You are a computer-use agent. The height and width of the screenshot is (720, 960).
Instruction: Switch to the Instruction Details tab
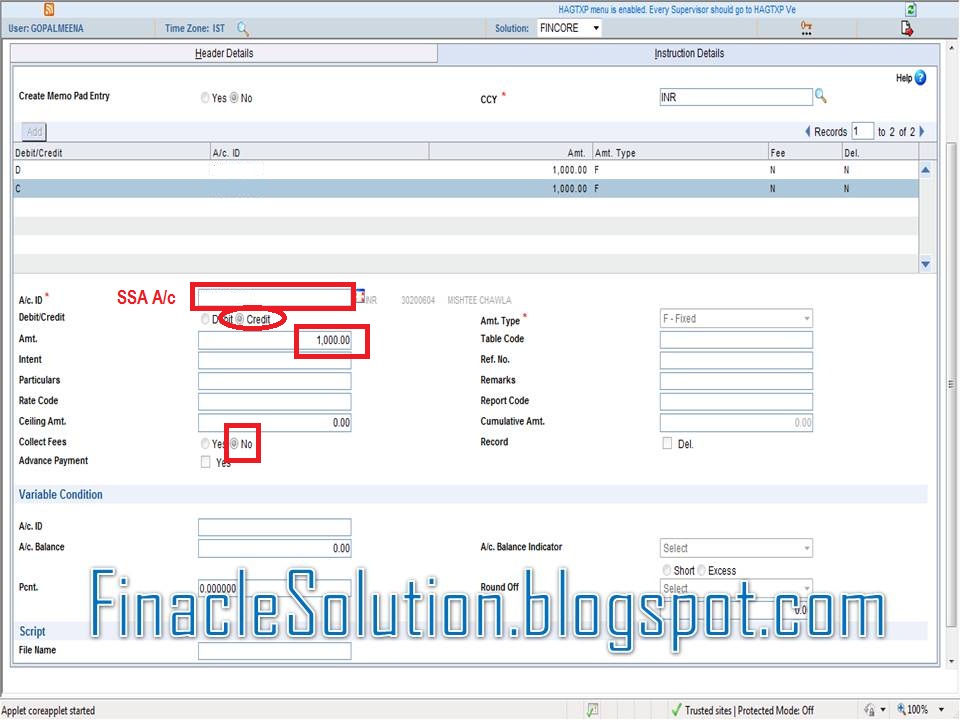(690, 53)
